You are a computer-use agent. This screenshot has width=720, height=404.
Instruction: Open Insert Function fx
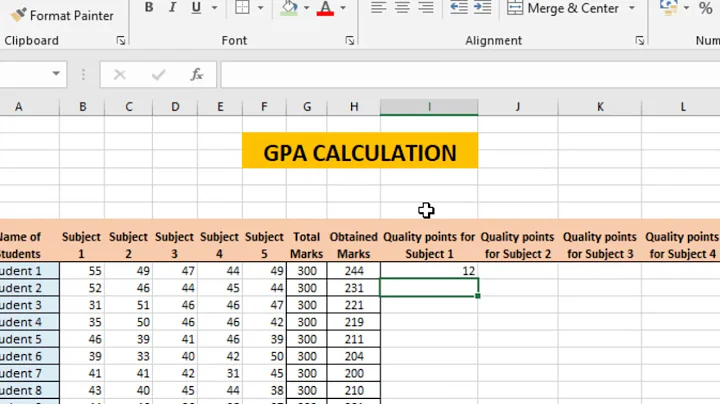tap(197, 74)
